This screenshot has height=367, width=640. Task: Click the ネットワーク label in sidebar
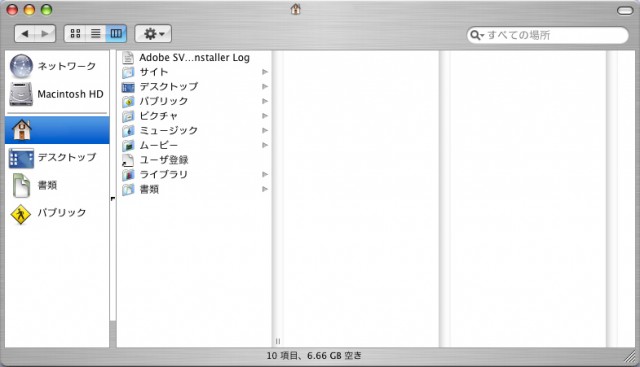pyautogui.click(x=67, y=66)
